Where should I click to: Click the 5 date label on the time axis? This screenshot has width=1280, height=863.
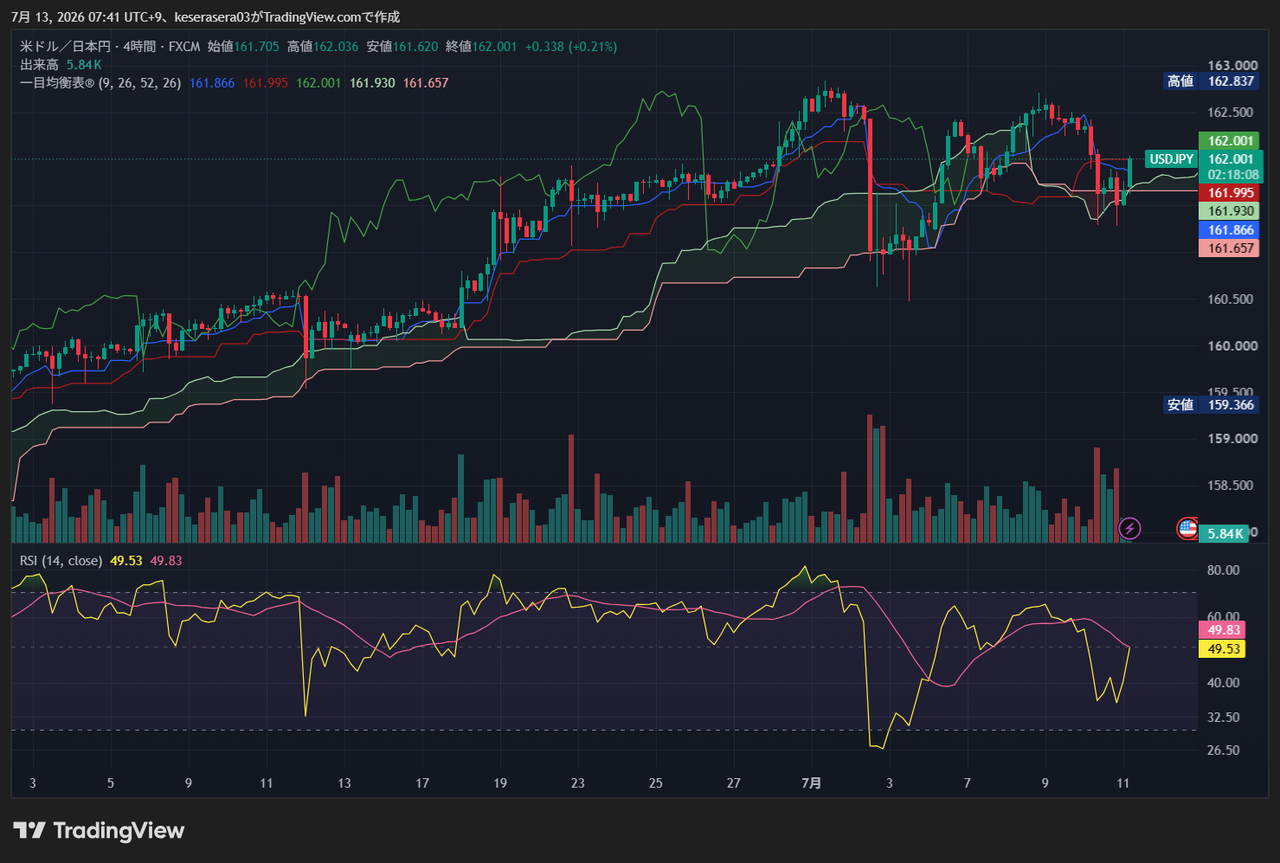click(111, 783)
